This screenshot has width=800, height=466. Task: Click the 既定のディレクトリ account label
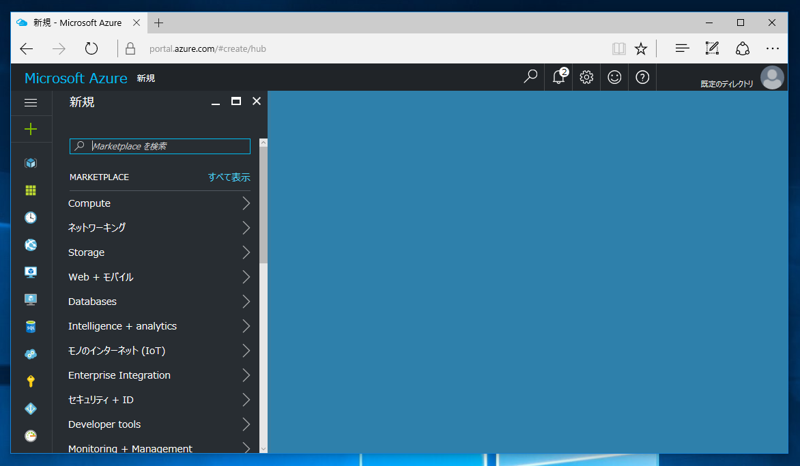click(x=727, y=84)
